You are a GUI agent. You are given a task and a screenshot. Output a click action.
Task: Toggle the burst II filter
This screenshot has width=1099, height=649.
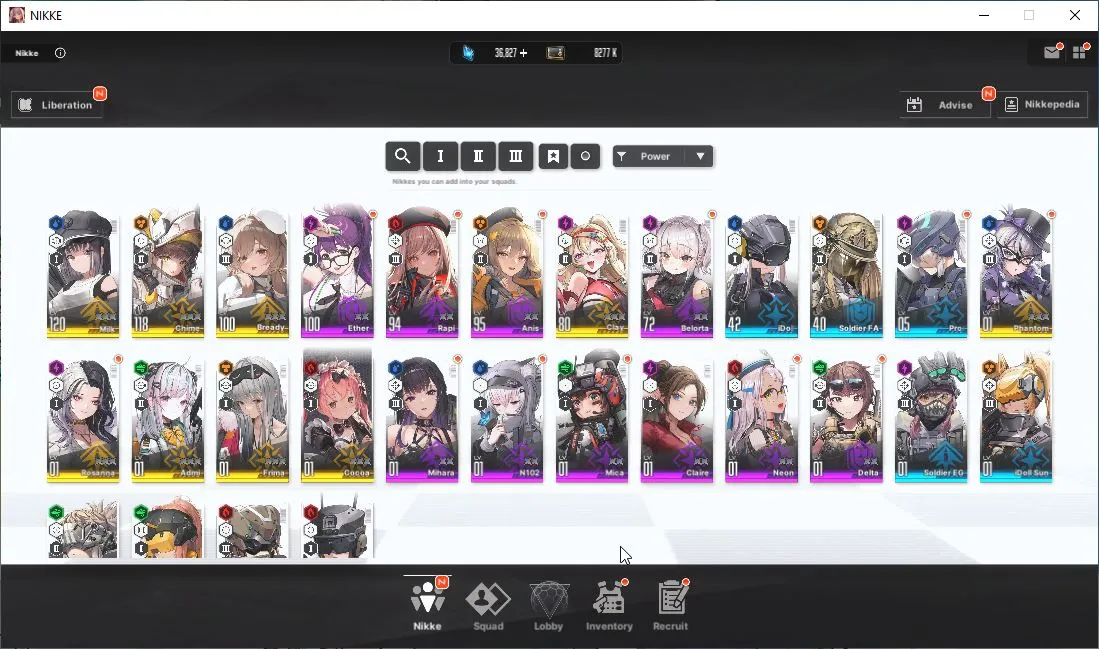tap(478, 156)
